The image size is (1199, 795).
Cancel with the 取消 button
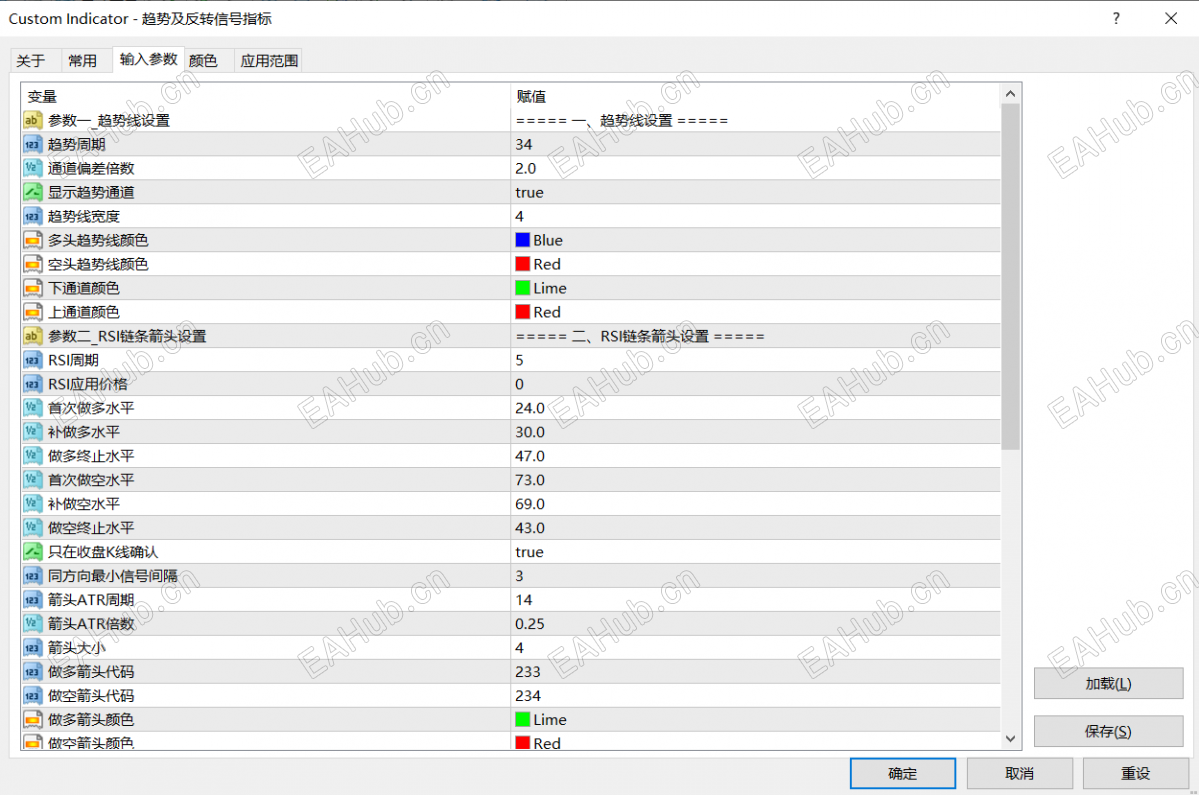(1019, 774)
